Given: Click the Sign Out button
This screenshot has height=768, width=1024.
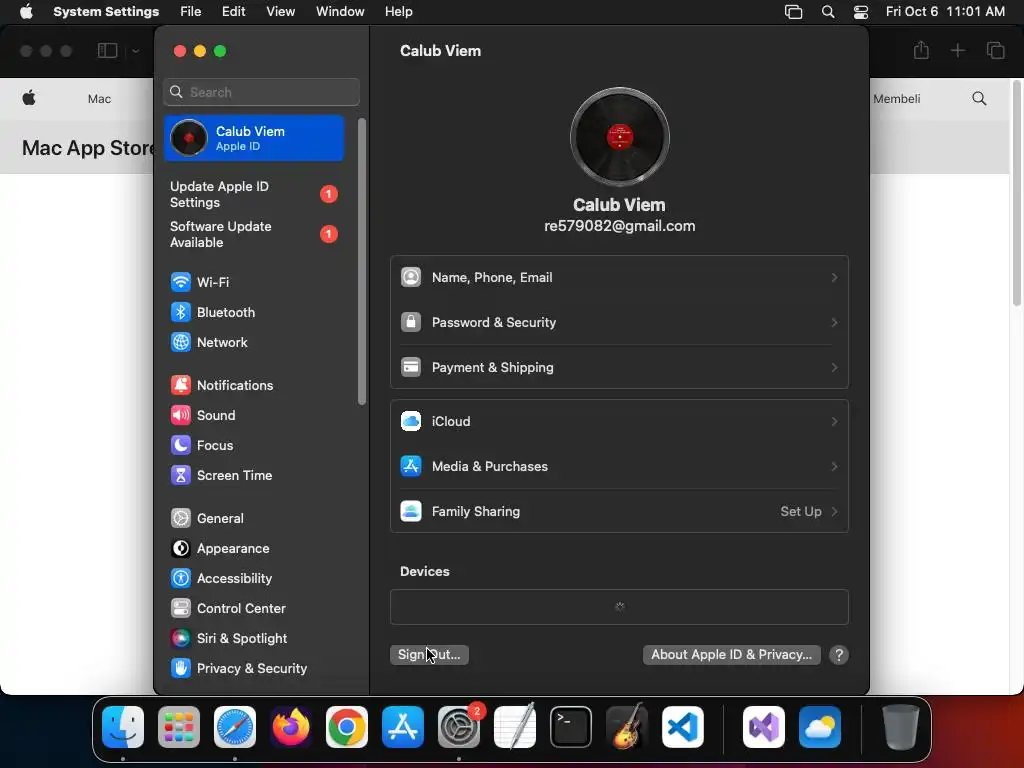Looking at the screenshot, I should (429, 654).
